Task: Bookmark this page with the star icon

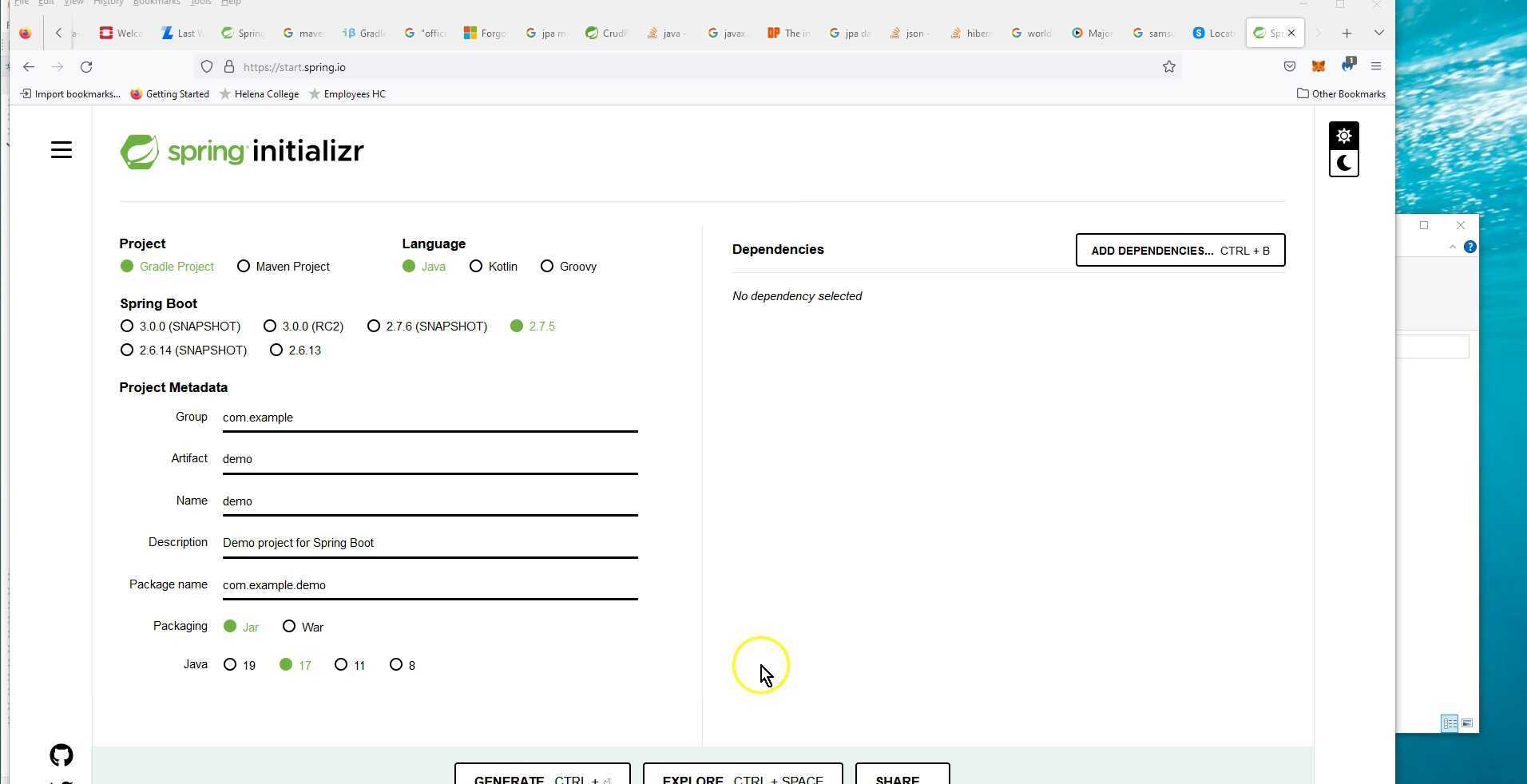Action: (x=1169, y=67)
